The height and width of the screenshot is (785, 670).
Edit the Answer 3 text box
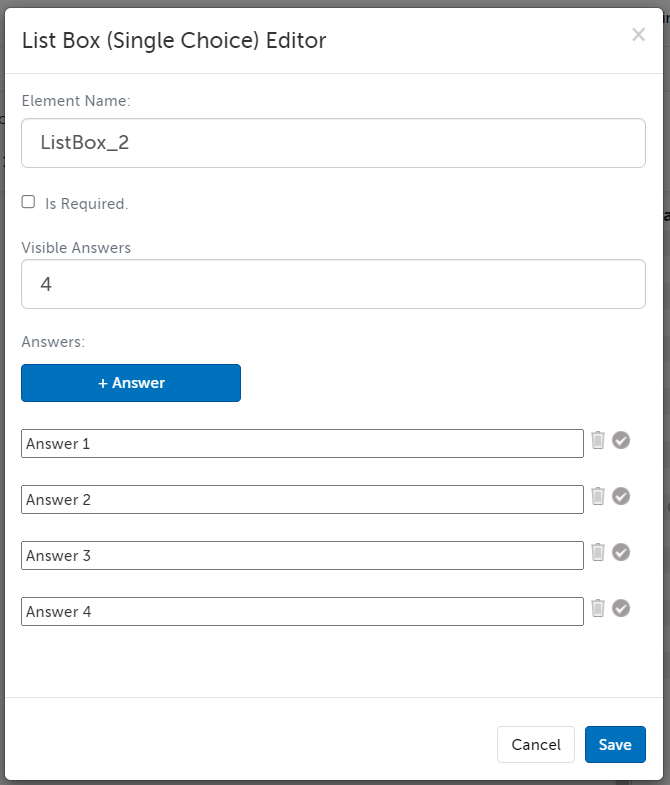coord(302,556)
